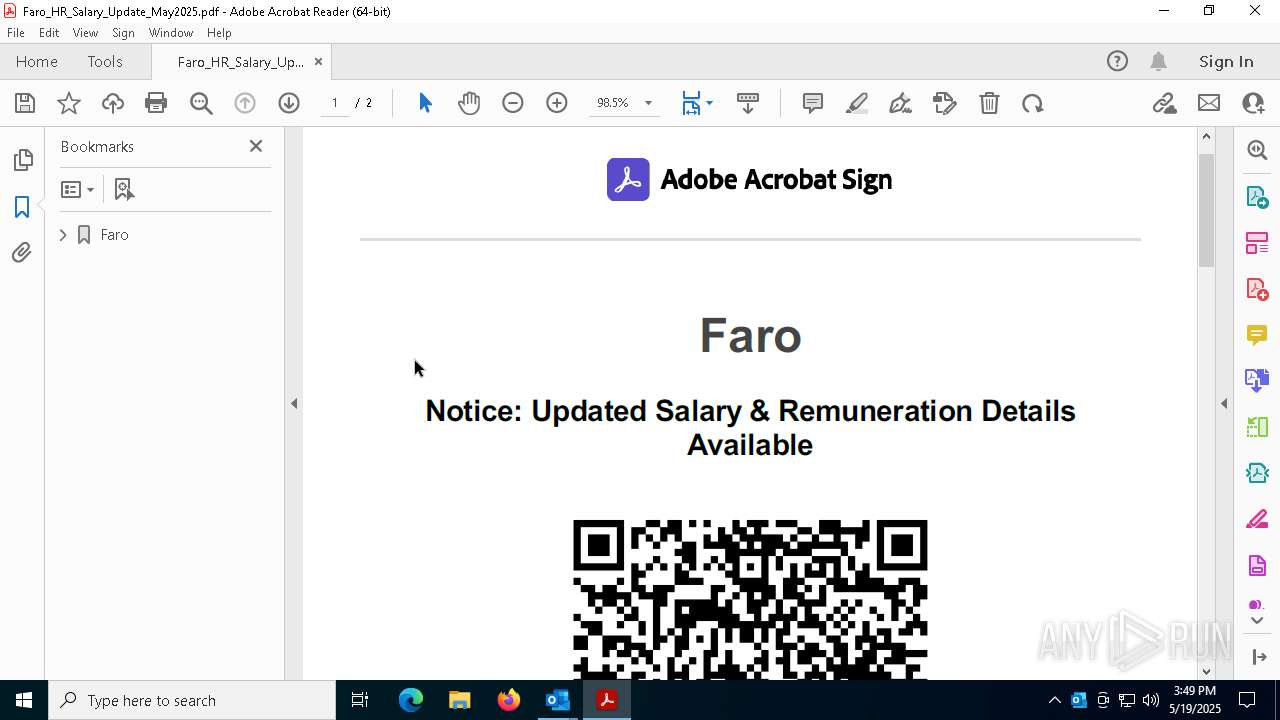Open notifications bell icon
This screenshot has width=1280, height=720.
pos(1158,62)
